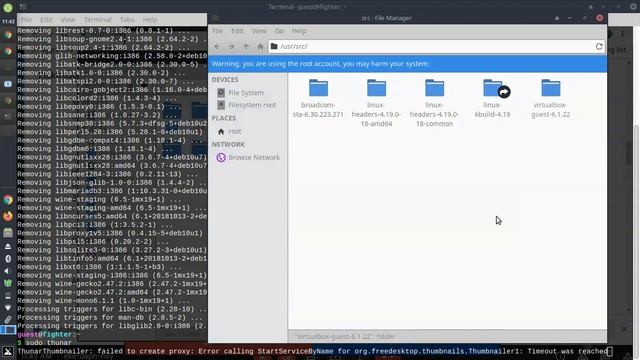This screenshot has height=360, width=640.
Task: Open the Bluetooth tray icon
Action: tap(8, 259)
